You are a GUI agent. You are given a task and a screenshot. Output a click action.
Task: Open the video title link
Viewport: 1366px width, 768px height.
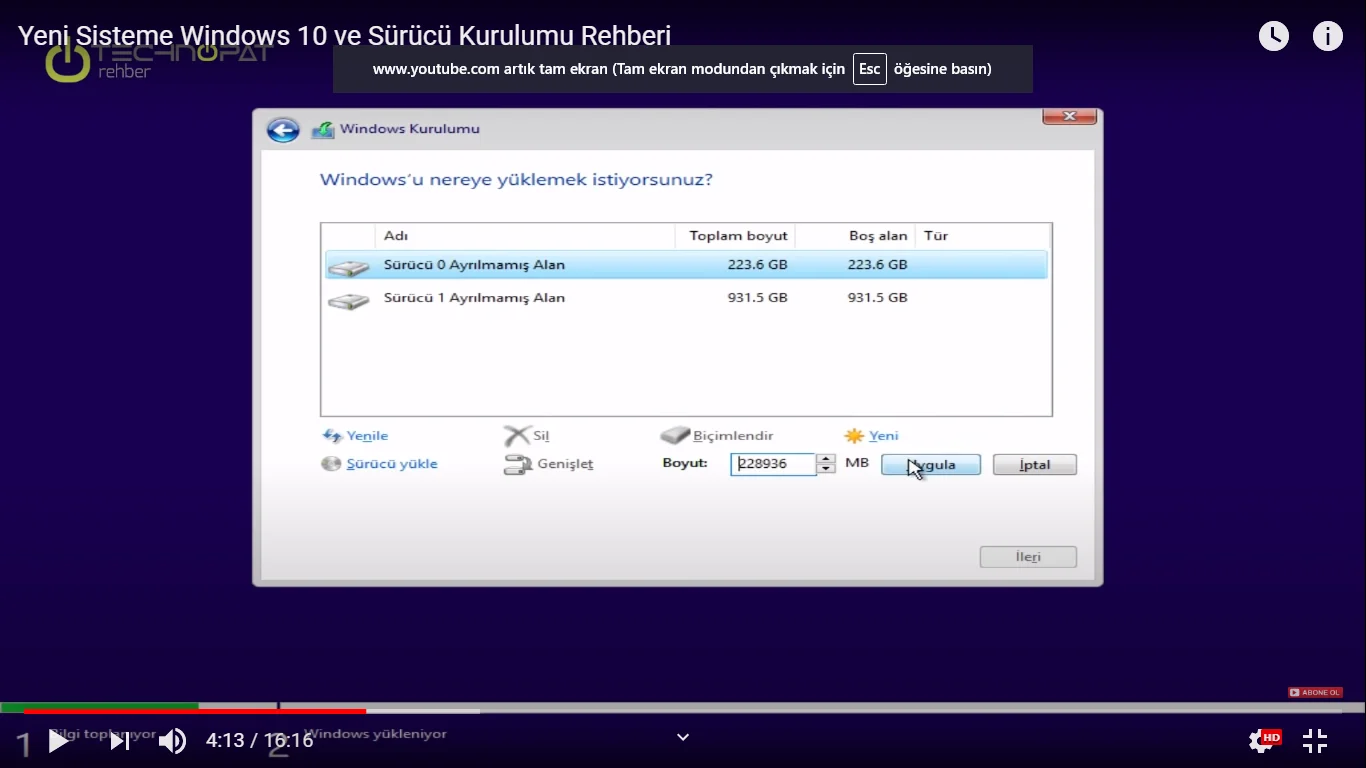pyautogui.click(x=345, y=37)
